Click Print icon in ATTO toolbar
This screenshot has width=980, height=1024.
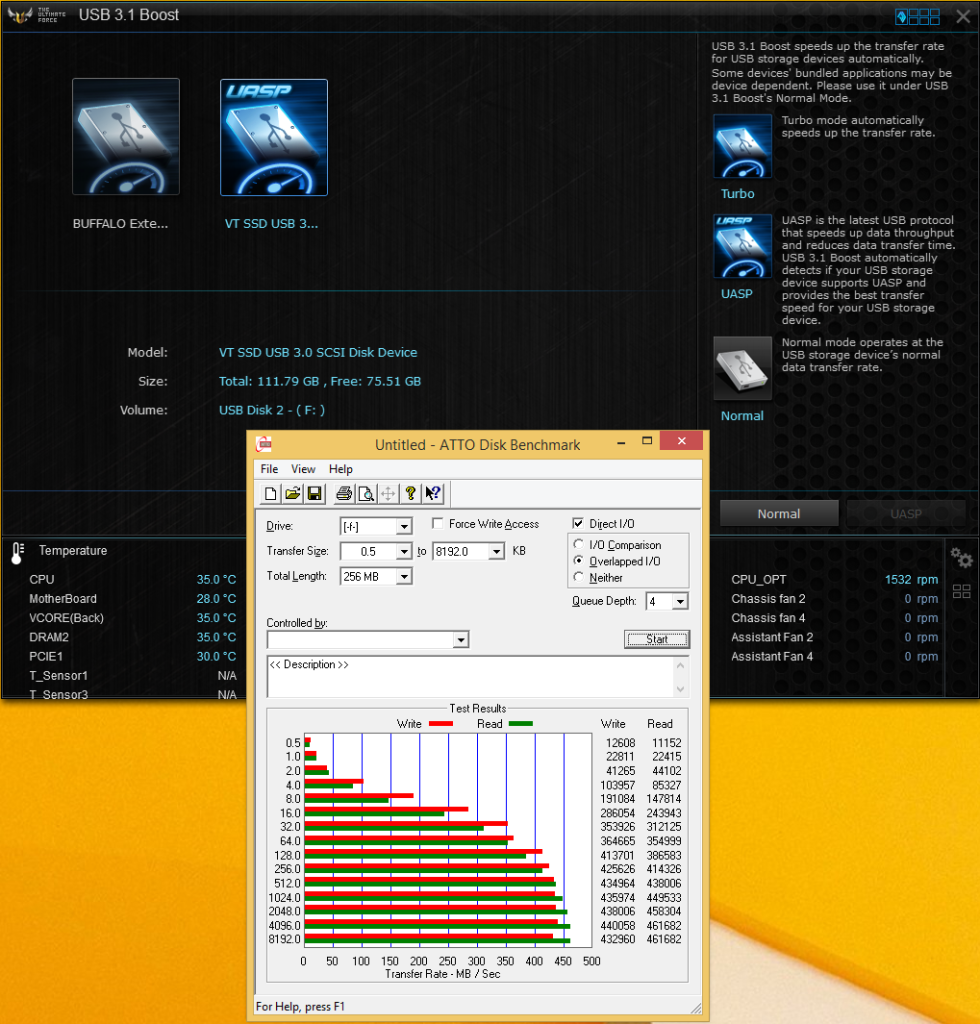point(344,494)
